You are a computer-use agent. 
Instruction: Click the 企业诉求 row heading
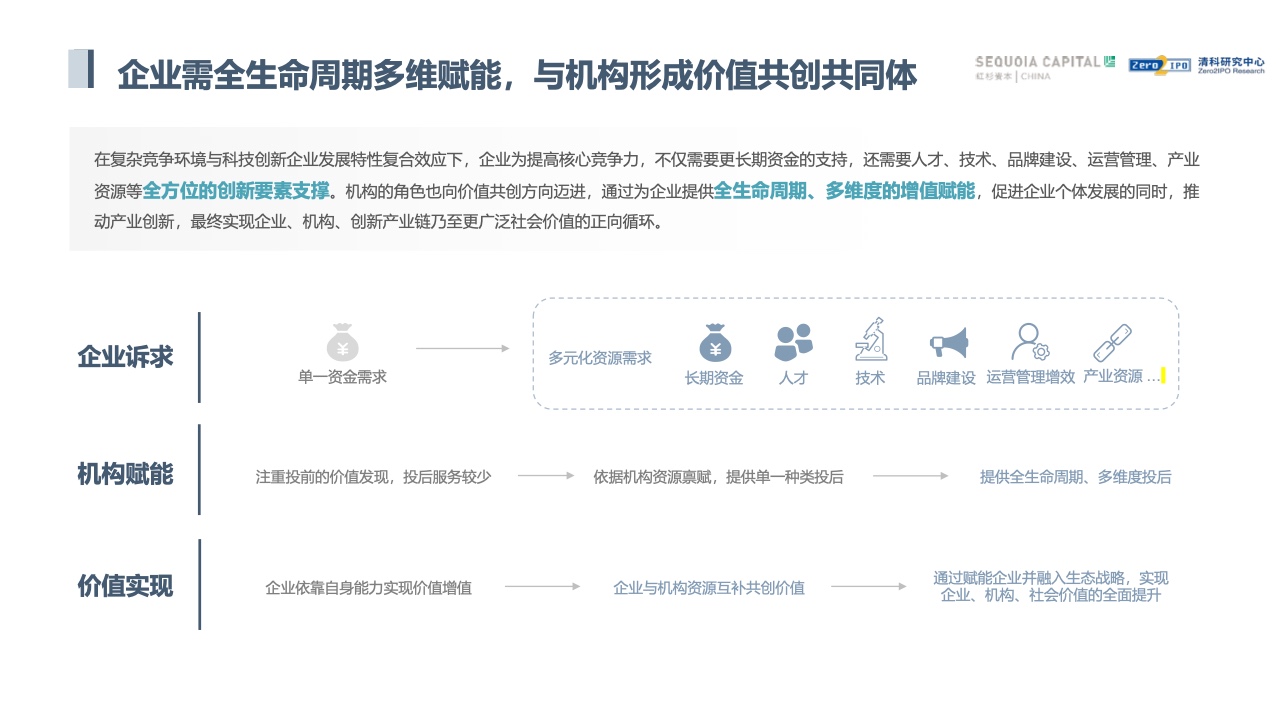click(x=125, y=357)
